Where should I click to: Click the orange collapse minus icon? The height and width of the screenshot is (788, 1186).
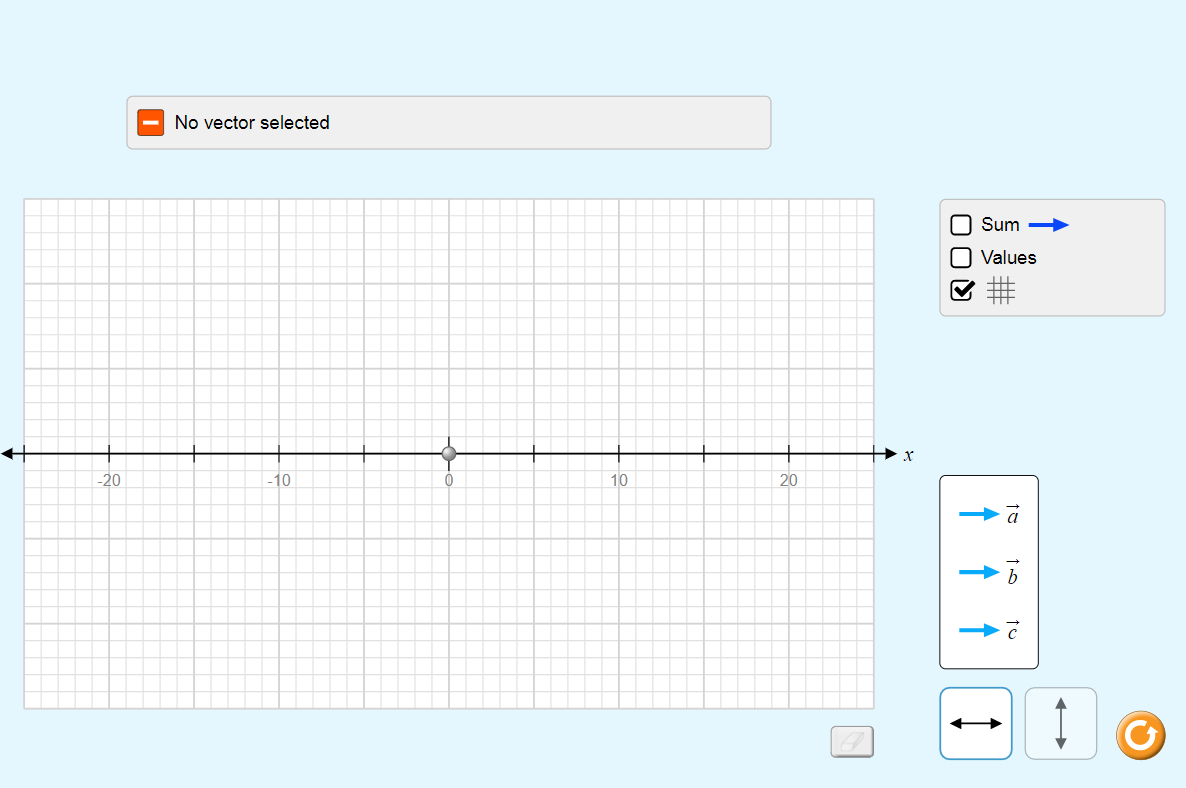151,123
